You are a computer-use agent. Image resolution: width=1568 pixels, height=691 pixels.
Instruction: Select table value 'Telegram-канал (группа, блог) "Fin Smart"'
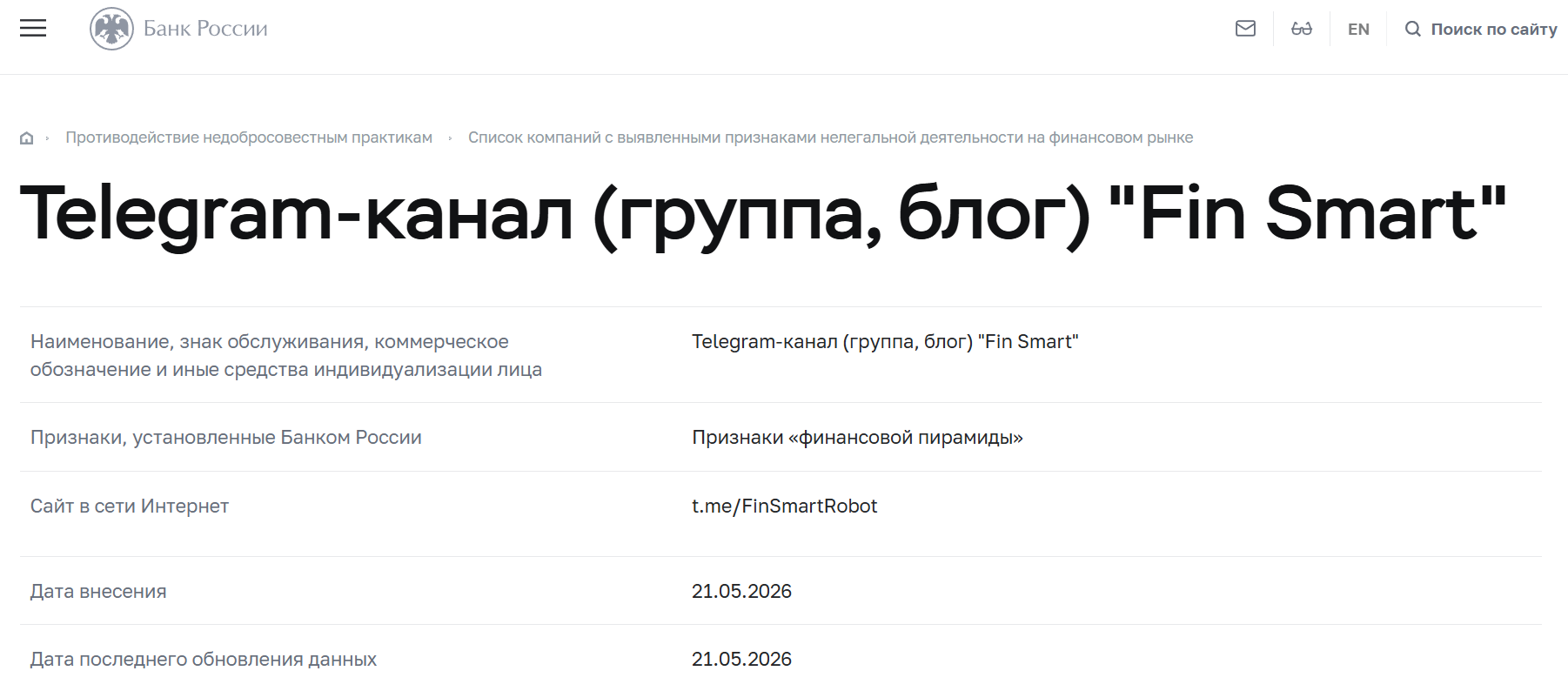[x=885, y=341]
